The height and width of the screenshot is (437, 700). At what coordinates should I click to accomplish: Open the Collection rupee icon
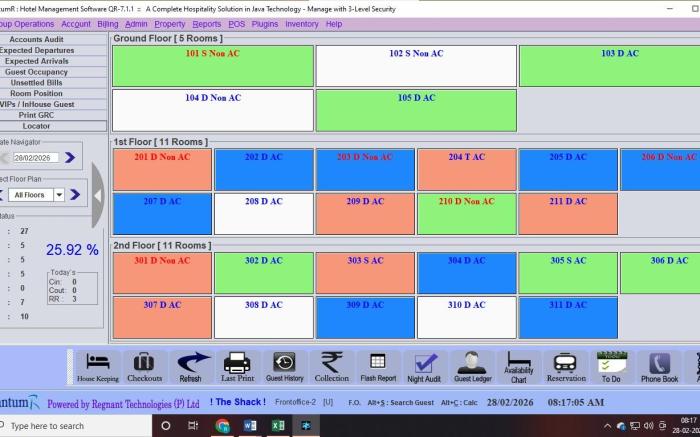[331, 366]
